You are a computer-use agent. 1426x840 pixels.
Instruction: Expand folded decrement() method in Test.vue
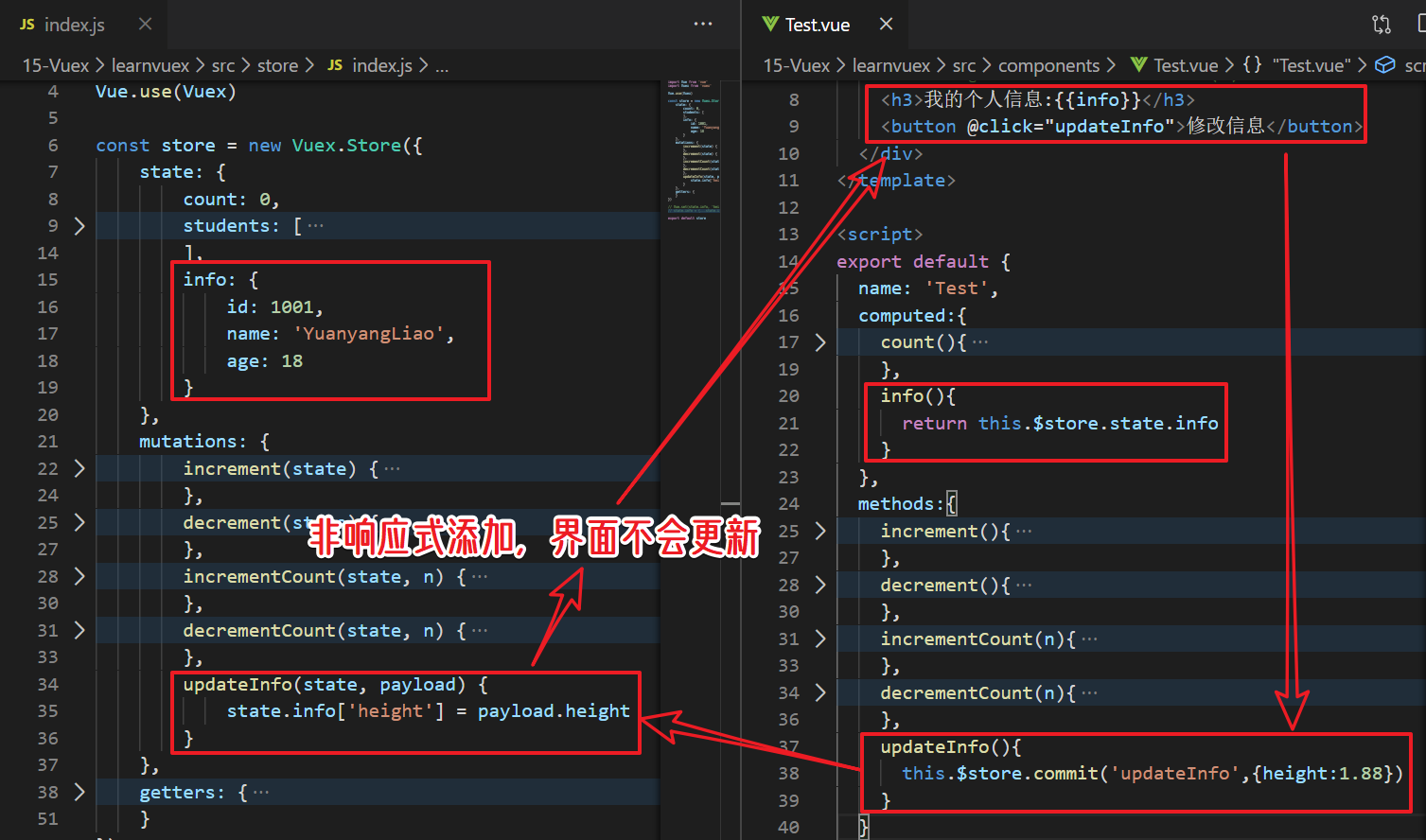point(820,586)
